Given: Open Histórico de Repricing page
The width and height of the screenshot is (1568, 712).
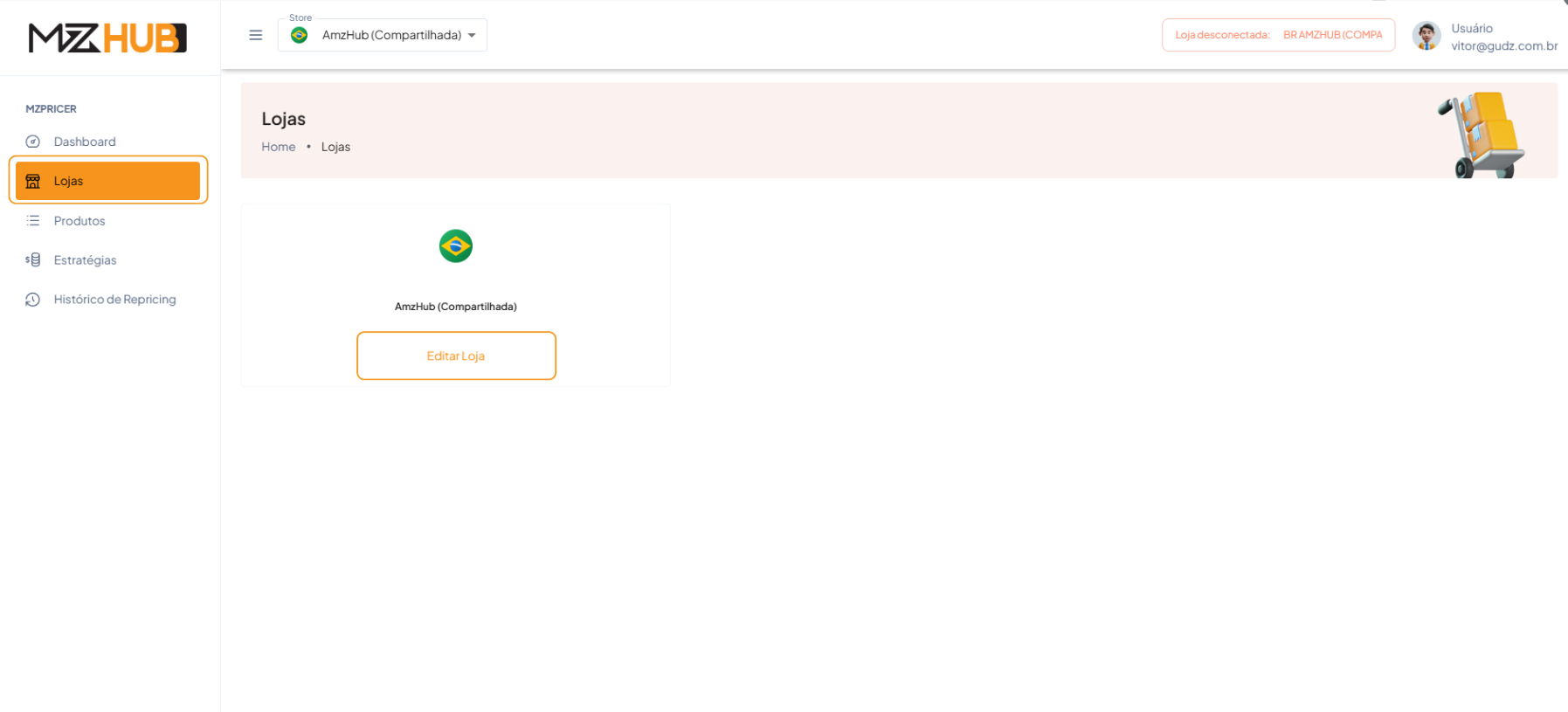Looking at the screenshot, I should coord(114,300).
